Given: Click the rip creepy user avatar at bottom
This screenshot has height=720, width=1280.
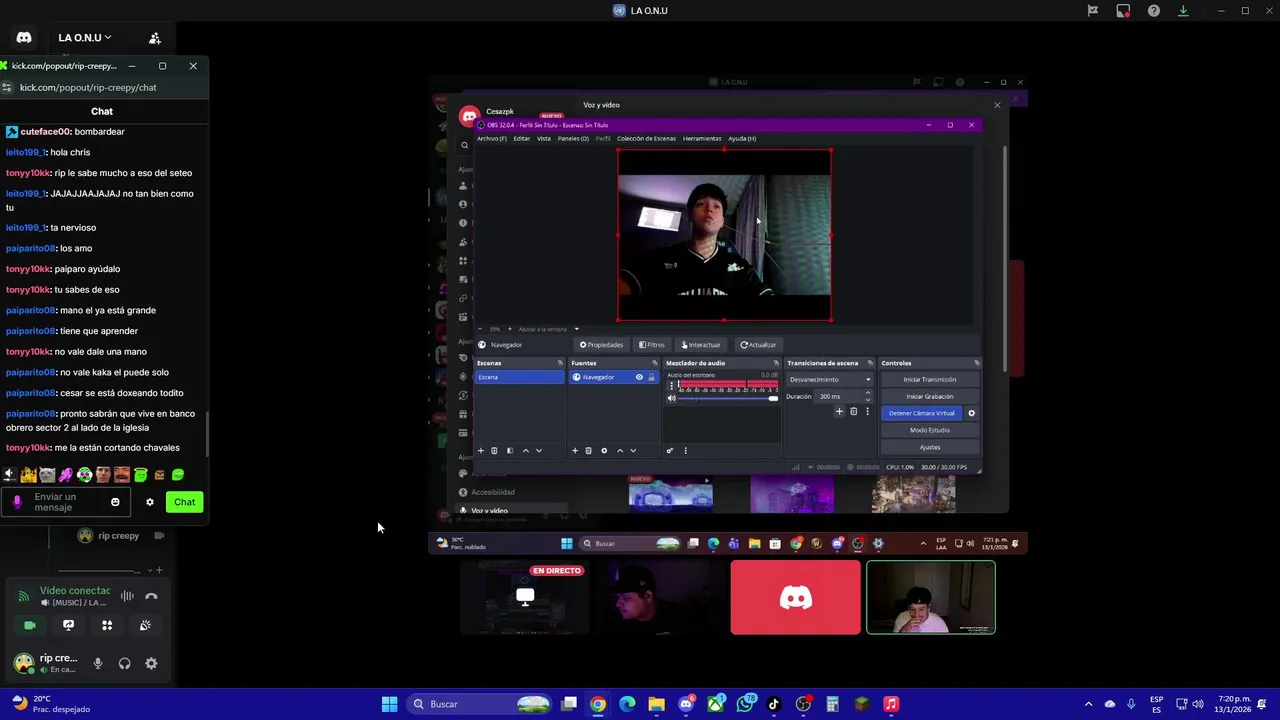Looking at the screenshot, I should (24, 662).
